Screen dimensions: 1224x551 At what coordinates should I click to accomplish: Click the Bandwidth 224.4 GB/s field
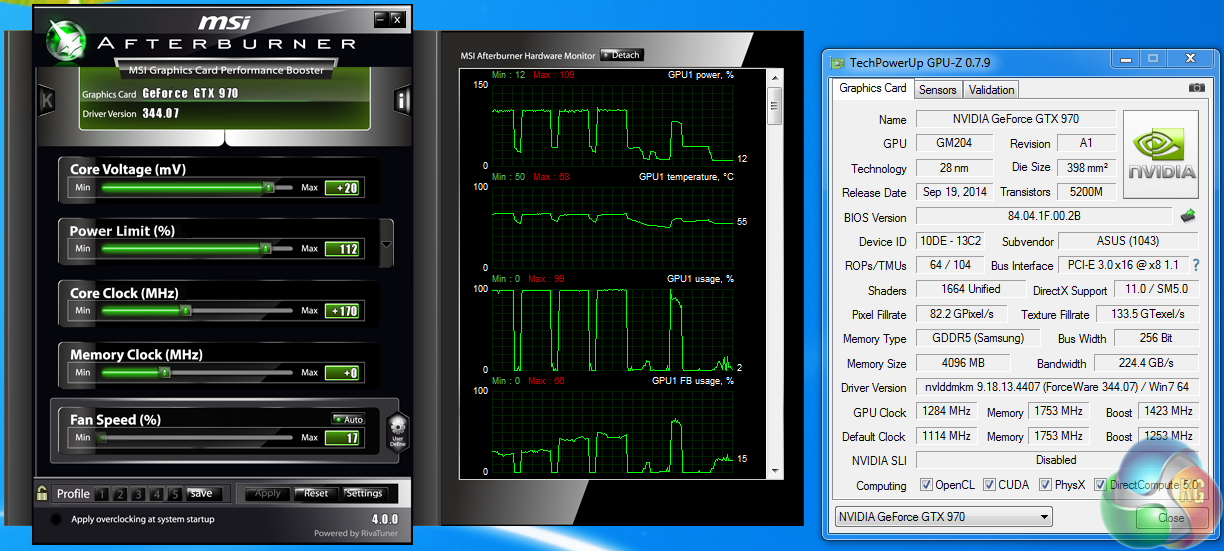pyautogui.click(x=1146, y=363)
